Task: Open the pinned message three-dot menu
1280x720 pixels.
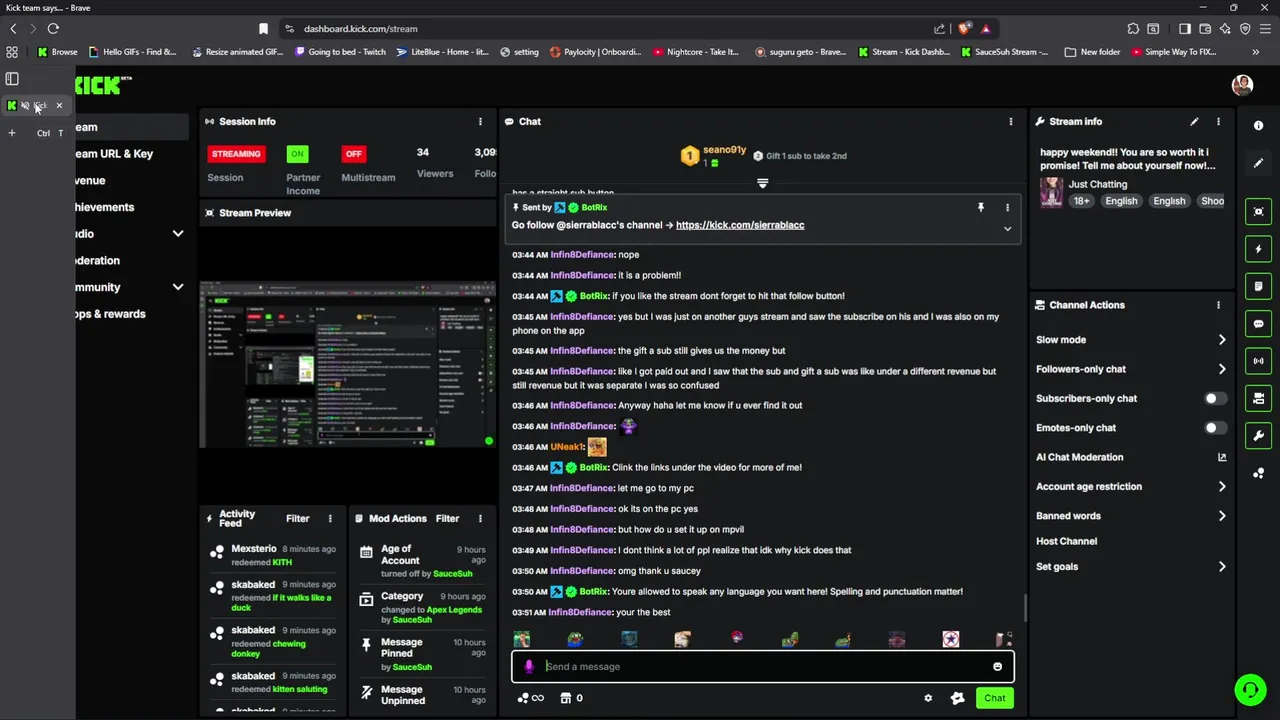Action: click(1007, 207)
